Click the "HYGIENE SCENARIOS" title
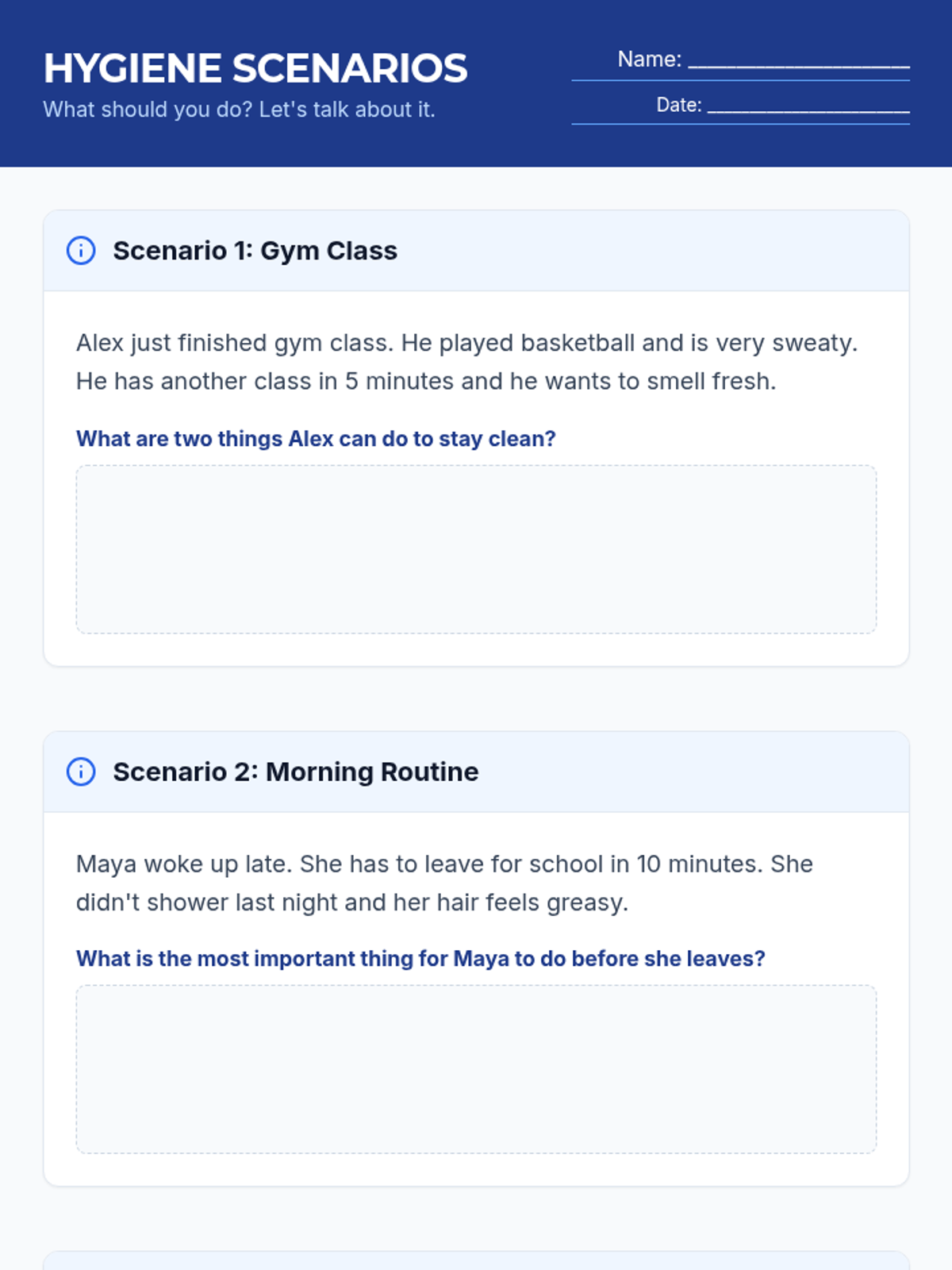 pyautogui.click(x=255, y=68)
